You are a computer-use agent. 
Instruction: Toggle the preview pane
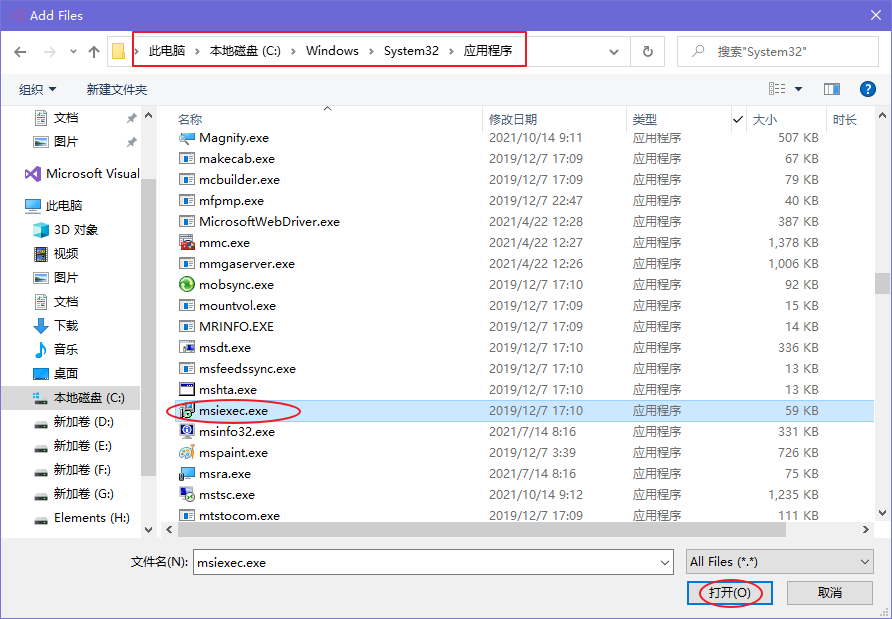pos(831,88)
